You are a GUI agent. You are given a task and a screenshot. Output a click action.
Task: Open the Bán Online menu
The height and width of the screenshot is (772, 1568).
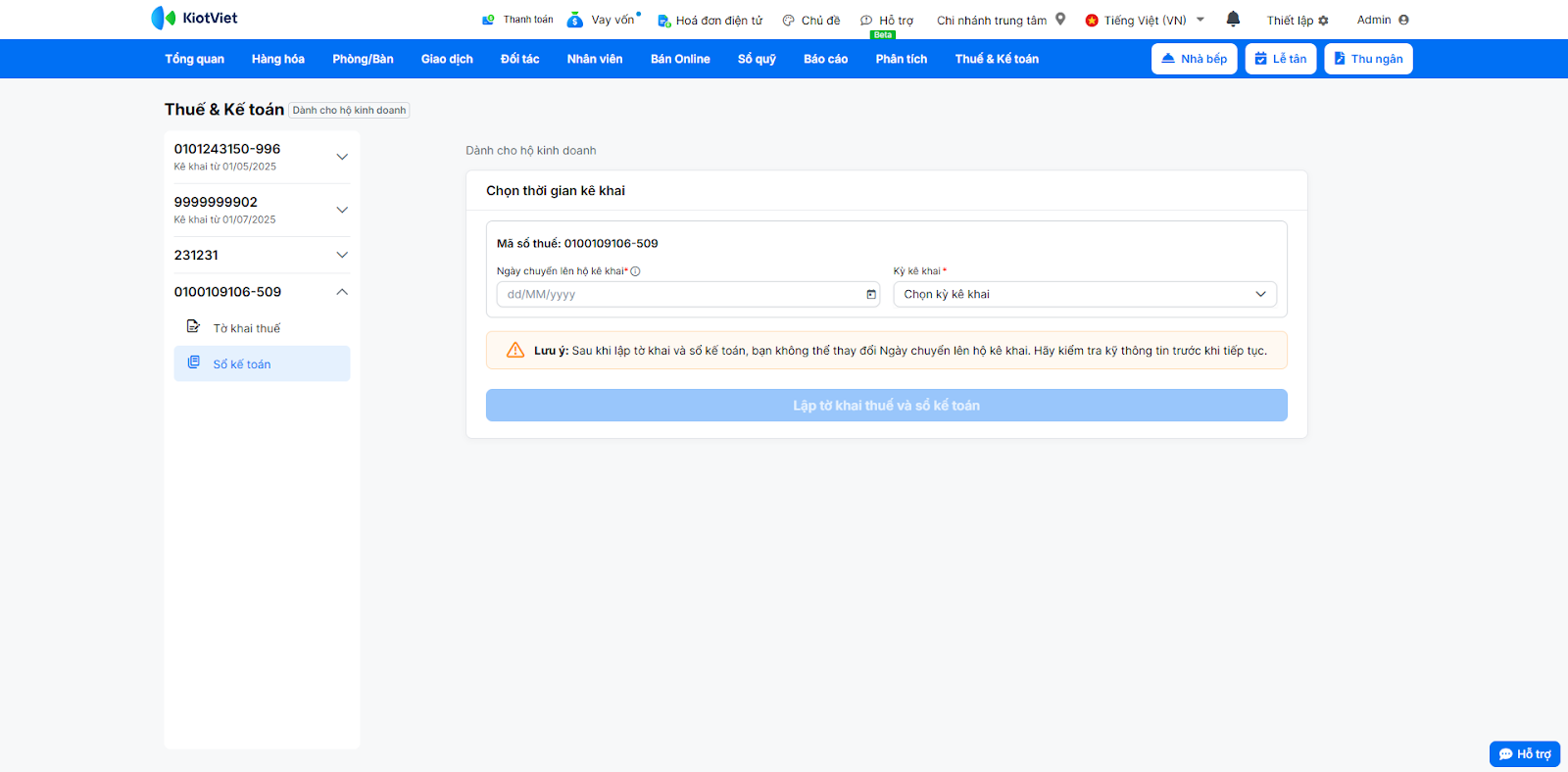pyautogui.click(x=680, y=59)
